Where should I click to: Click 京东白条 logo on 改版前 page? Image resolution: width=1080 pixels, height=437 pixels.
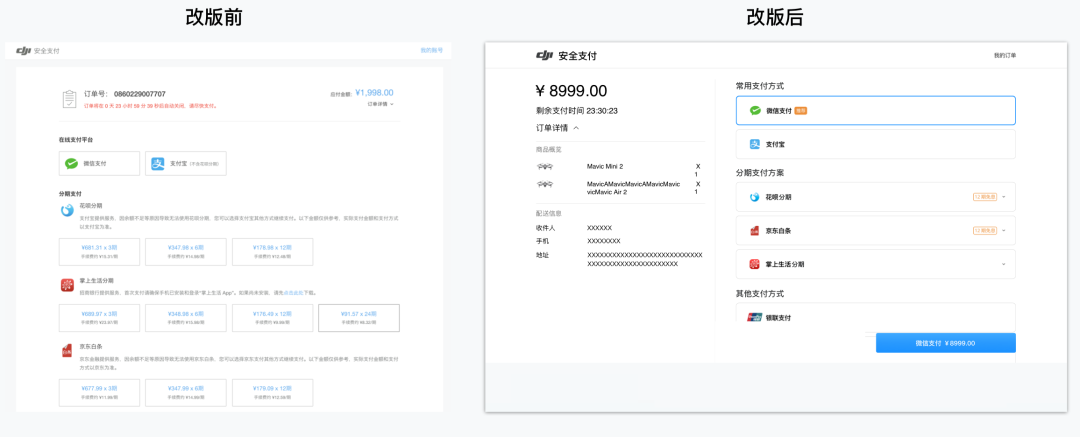coord(67,352)
